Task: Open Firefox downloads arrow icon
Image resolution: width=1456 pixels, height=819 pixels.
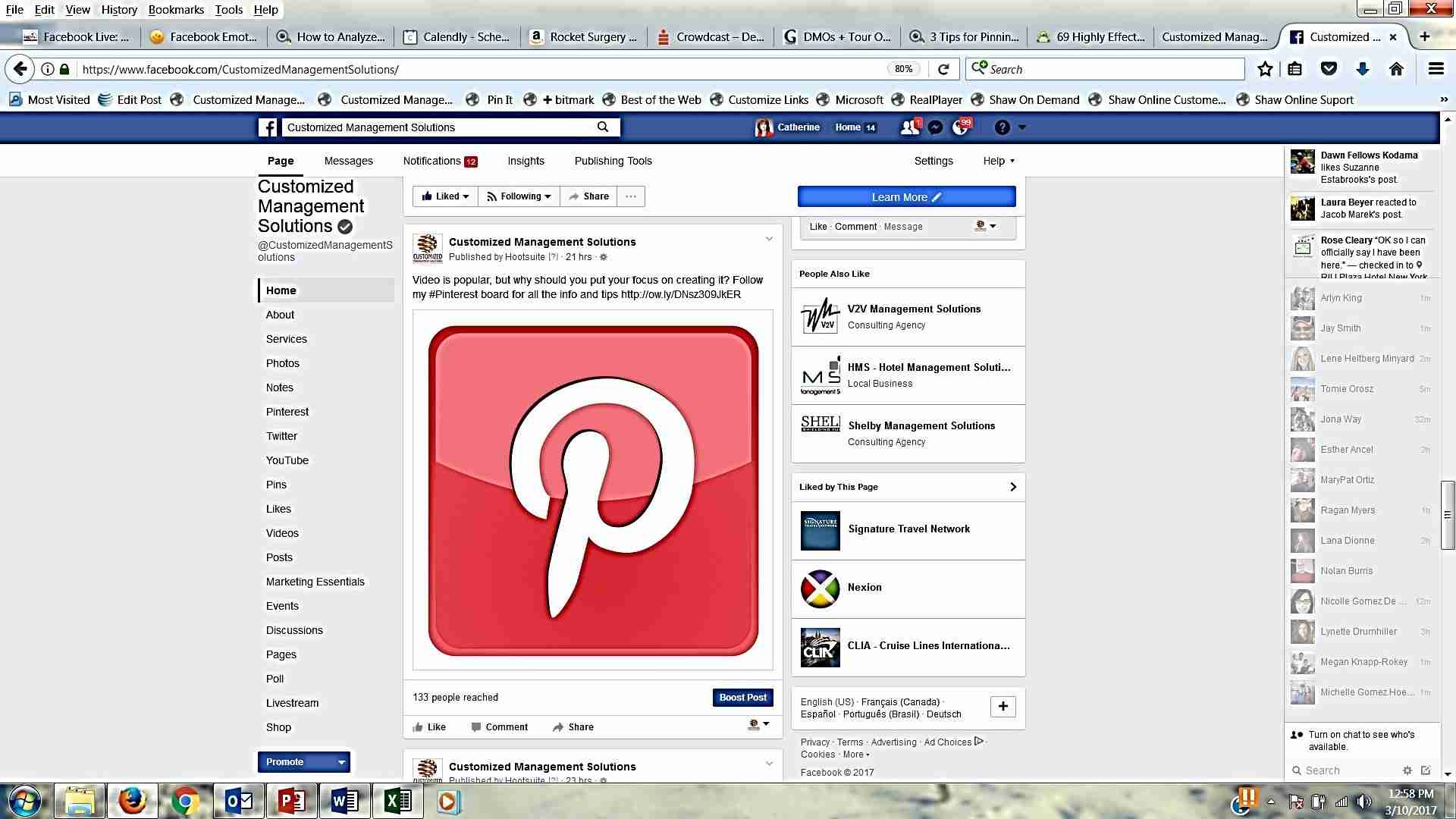Action: click(x=1363, y=69)
